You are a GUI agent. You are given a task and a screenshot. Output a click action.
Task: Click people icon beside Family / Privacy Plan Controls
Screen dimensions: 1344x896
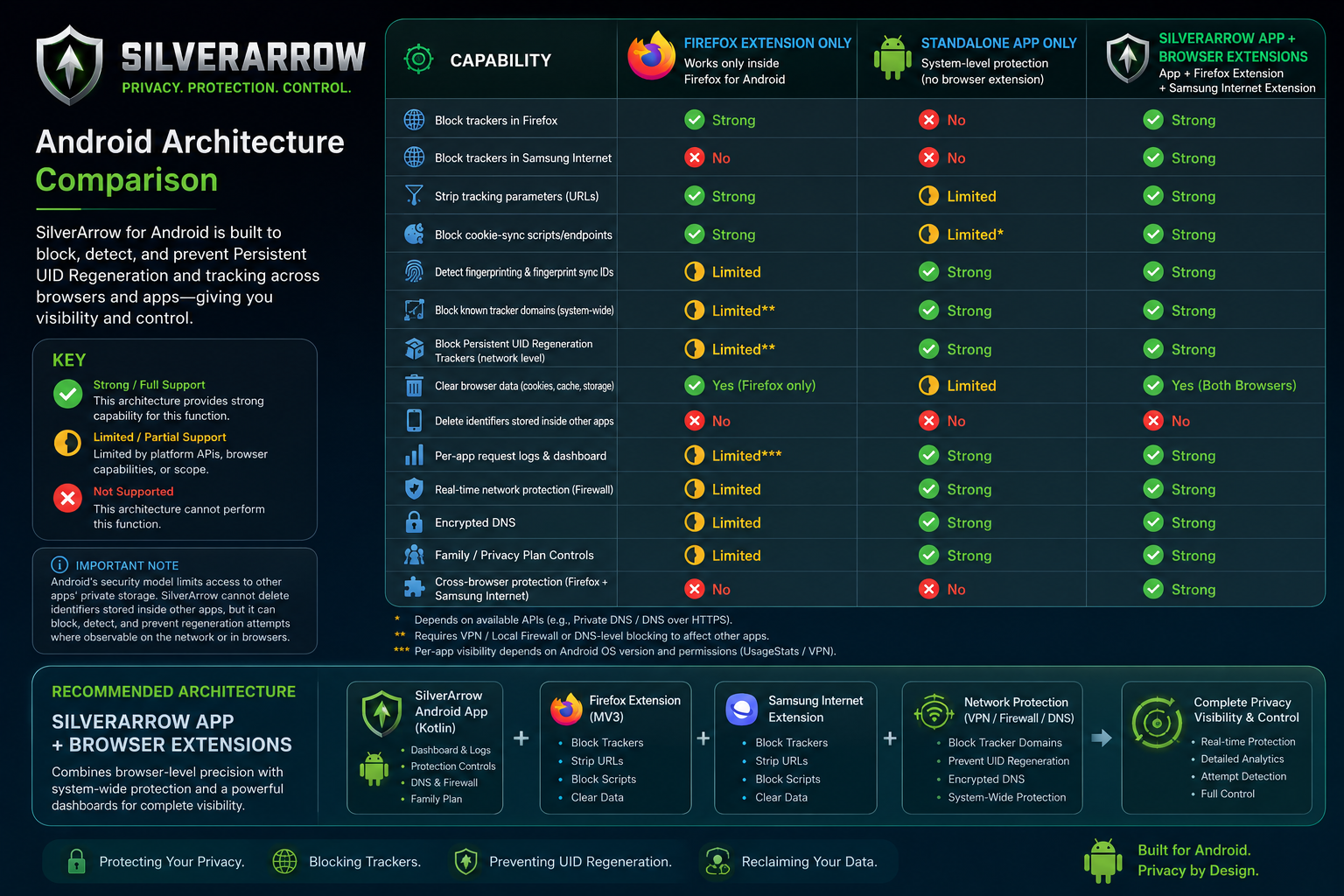coord(414,555)
